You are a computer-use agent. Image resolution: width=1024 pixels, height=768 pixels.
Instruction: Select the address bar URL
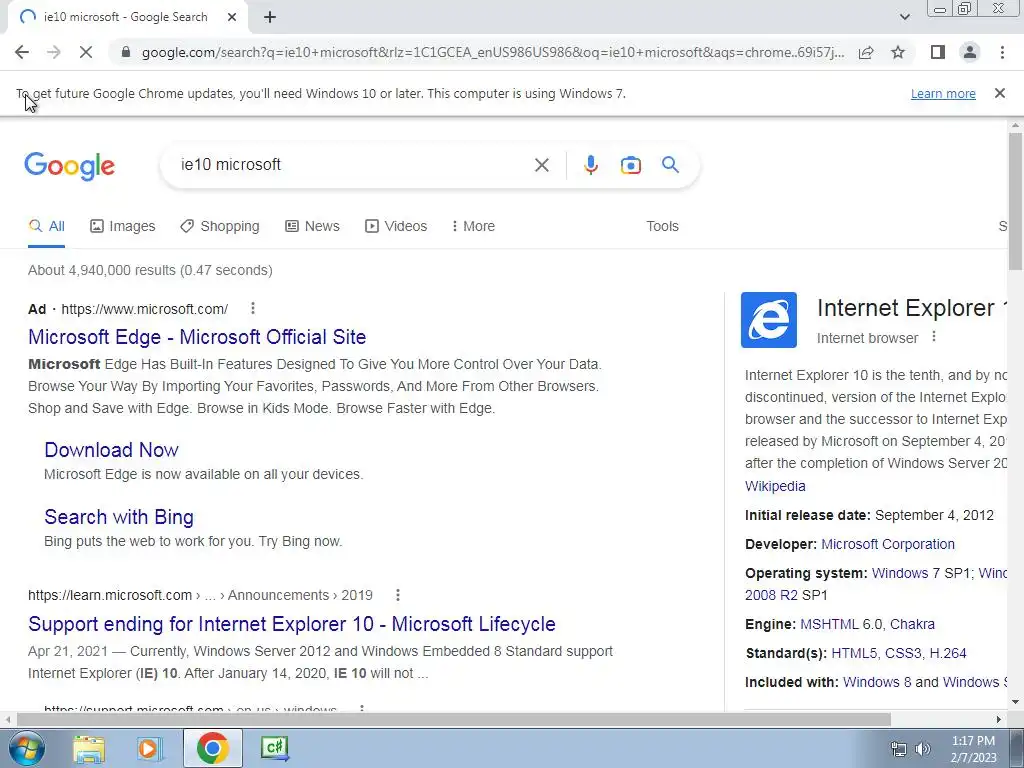[493, 52]
